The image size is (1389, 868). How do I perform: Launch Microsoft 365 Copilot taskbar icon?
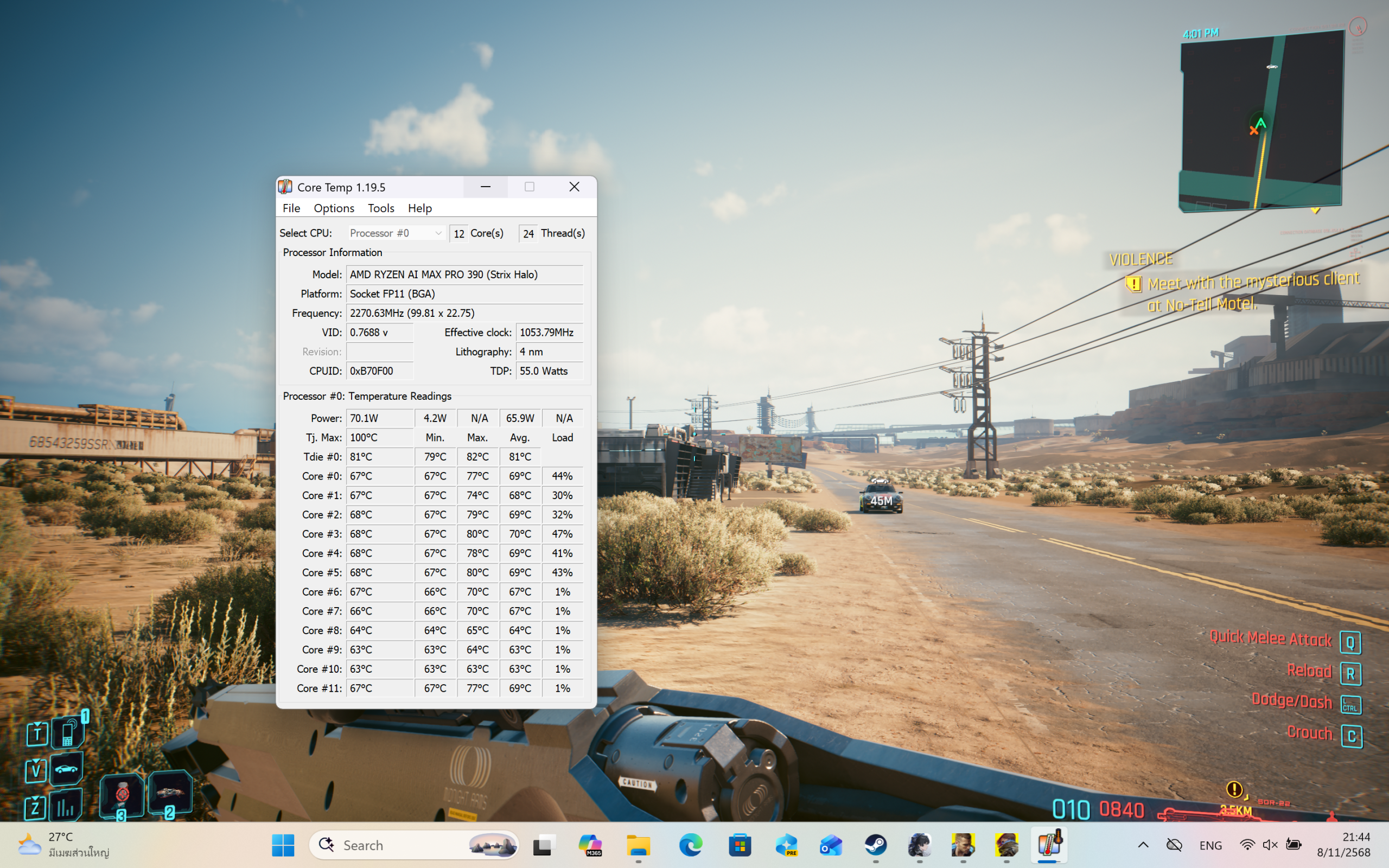click(589, 845)
